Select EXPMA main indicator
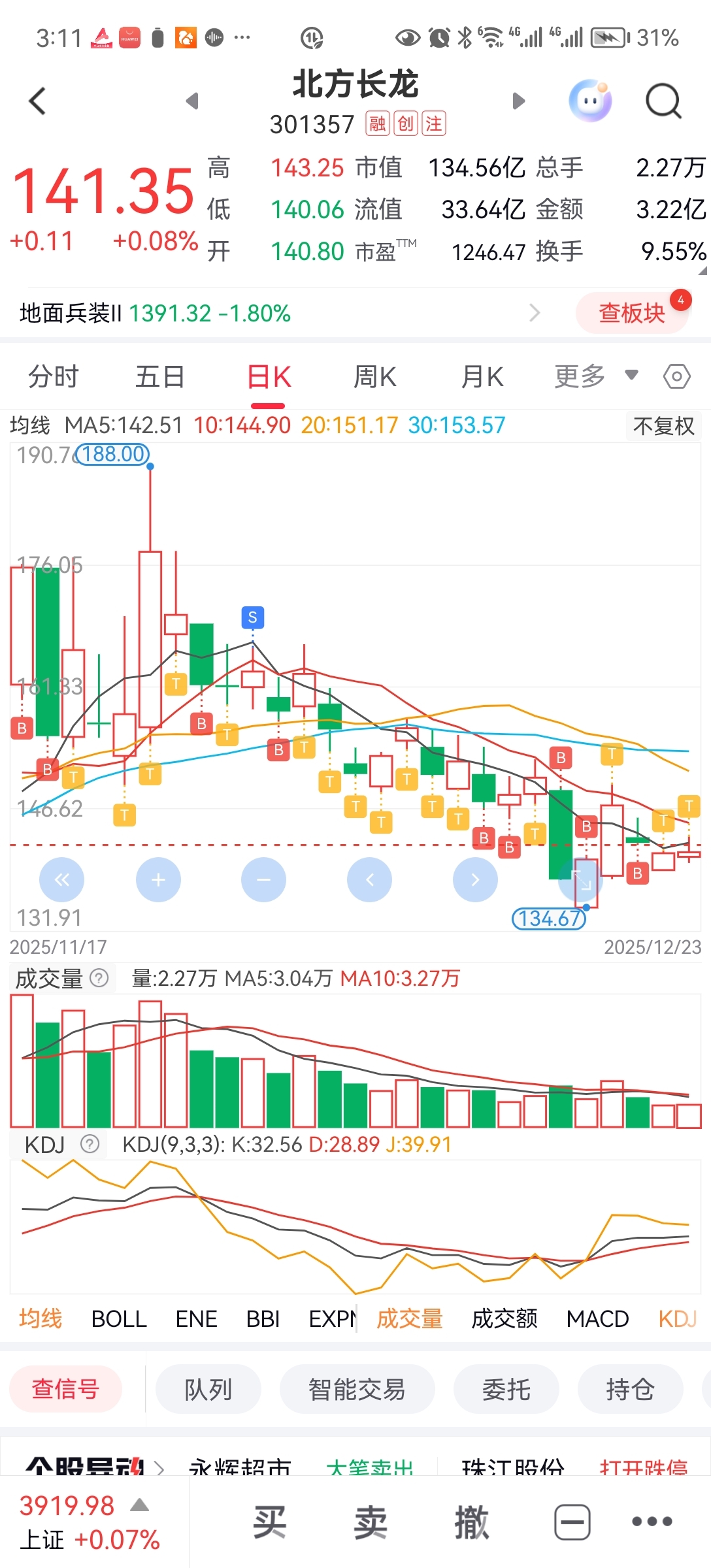This screenshot has width=711, height=1568. tap(332, 1318)
